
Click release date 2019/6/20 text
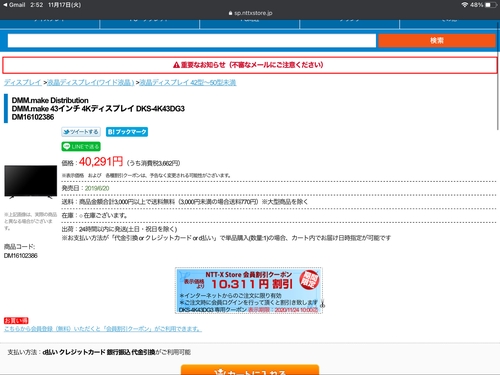tap(97, 188)
